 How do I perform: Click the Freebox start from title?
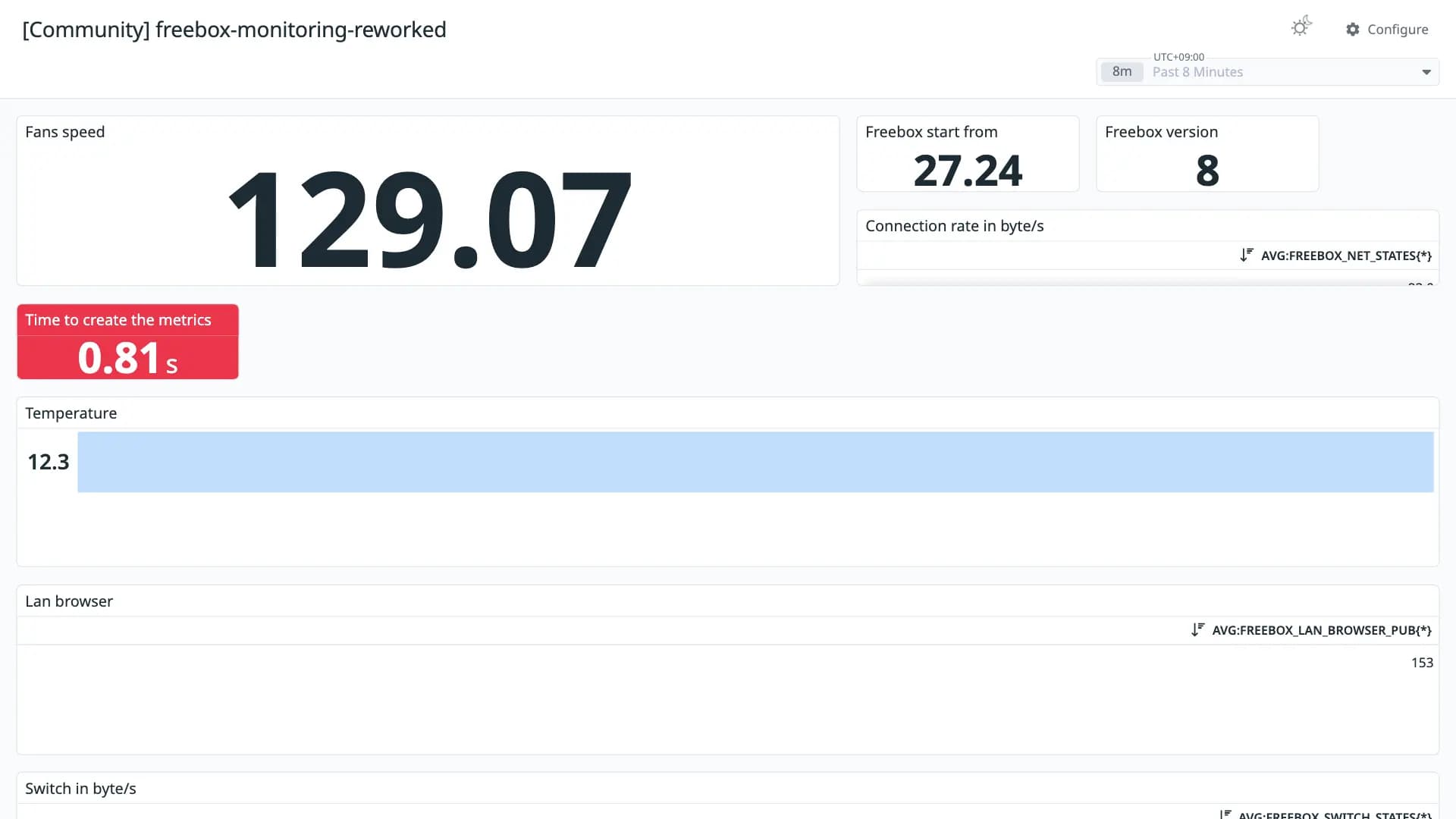coord(931,132)
